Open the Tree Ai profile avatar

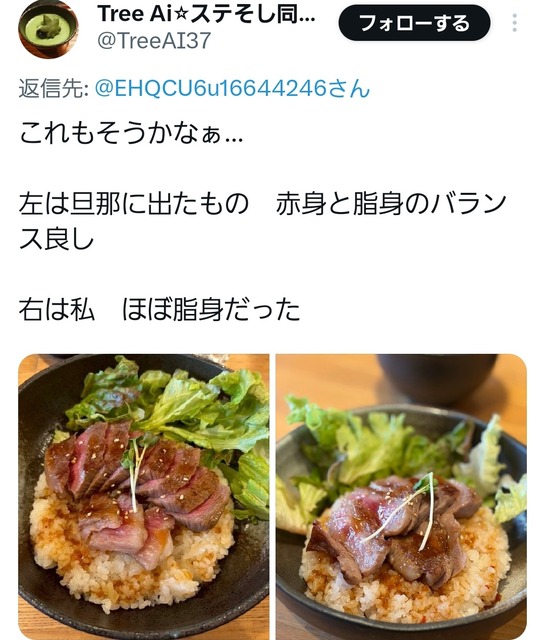click(x=48, y=29)
